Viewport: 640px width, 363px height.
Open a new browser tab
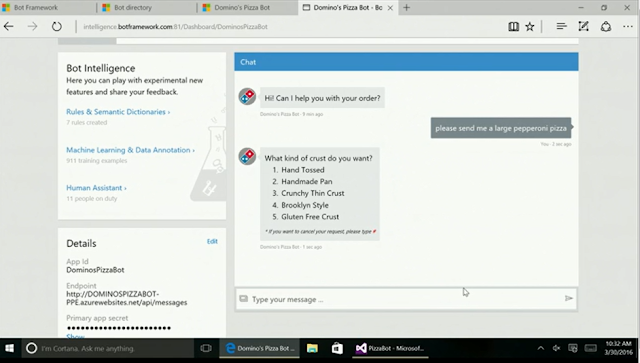[x=407, y=7]
